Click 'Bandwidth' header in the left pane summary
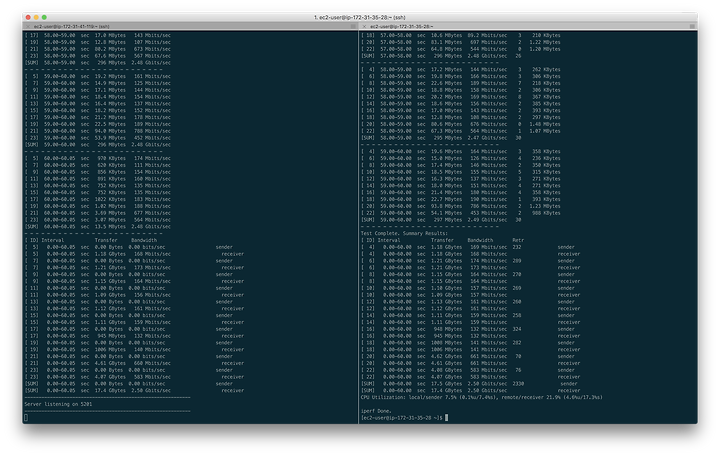 144,240
